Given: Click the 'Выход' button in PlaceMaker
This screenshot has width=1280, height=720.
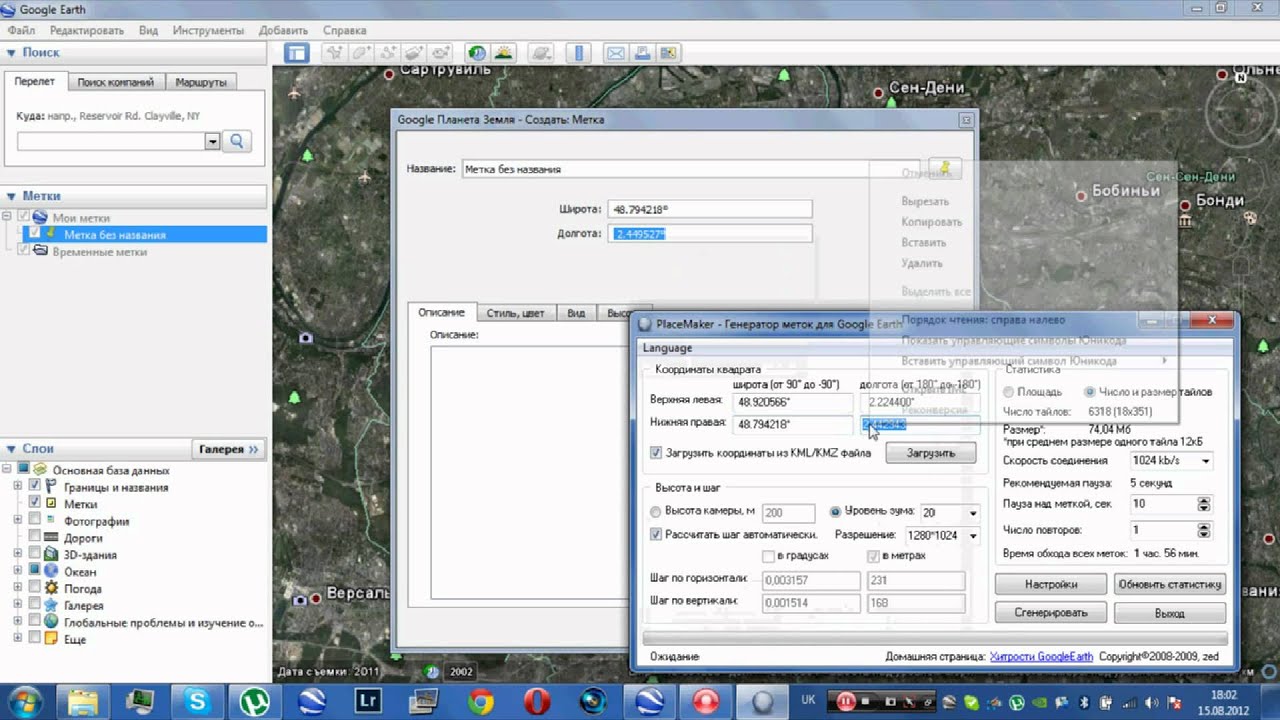Looking at the screenshot, I should coord(1170,612).
